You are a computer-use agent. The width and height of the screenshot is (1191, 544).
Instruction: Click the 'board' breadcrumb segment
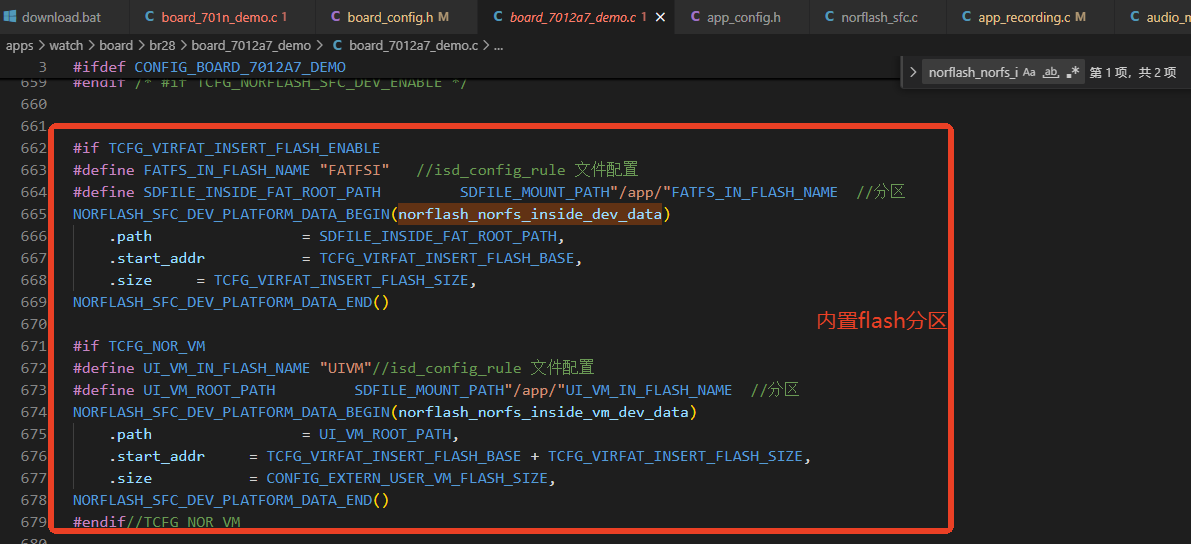116,46
